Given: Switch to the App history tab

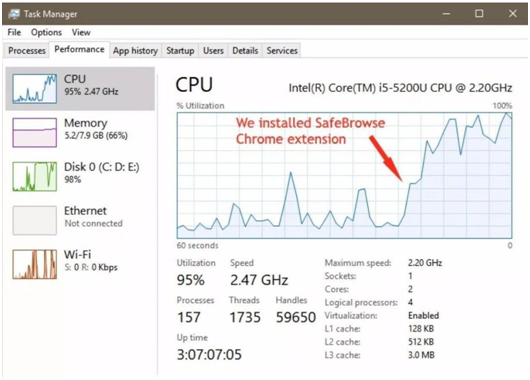Looking at the screenshot, I should click(x=135, y=51).
